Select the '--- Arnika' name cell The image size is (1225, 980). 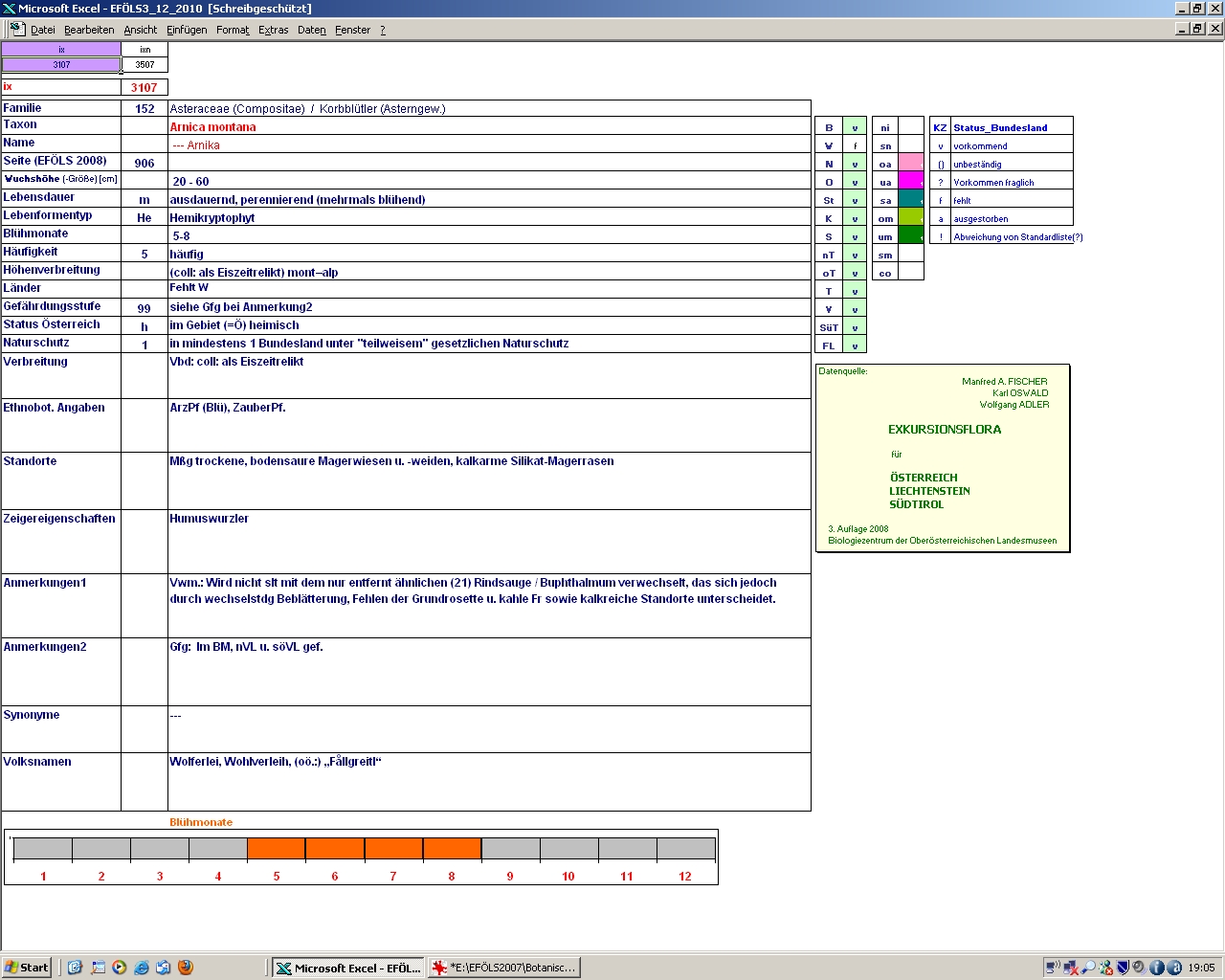pyautogui.click(x=489, y=145)
